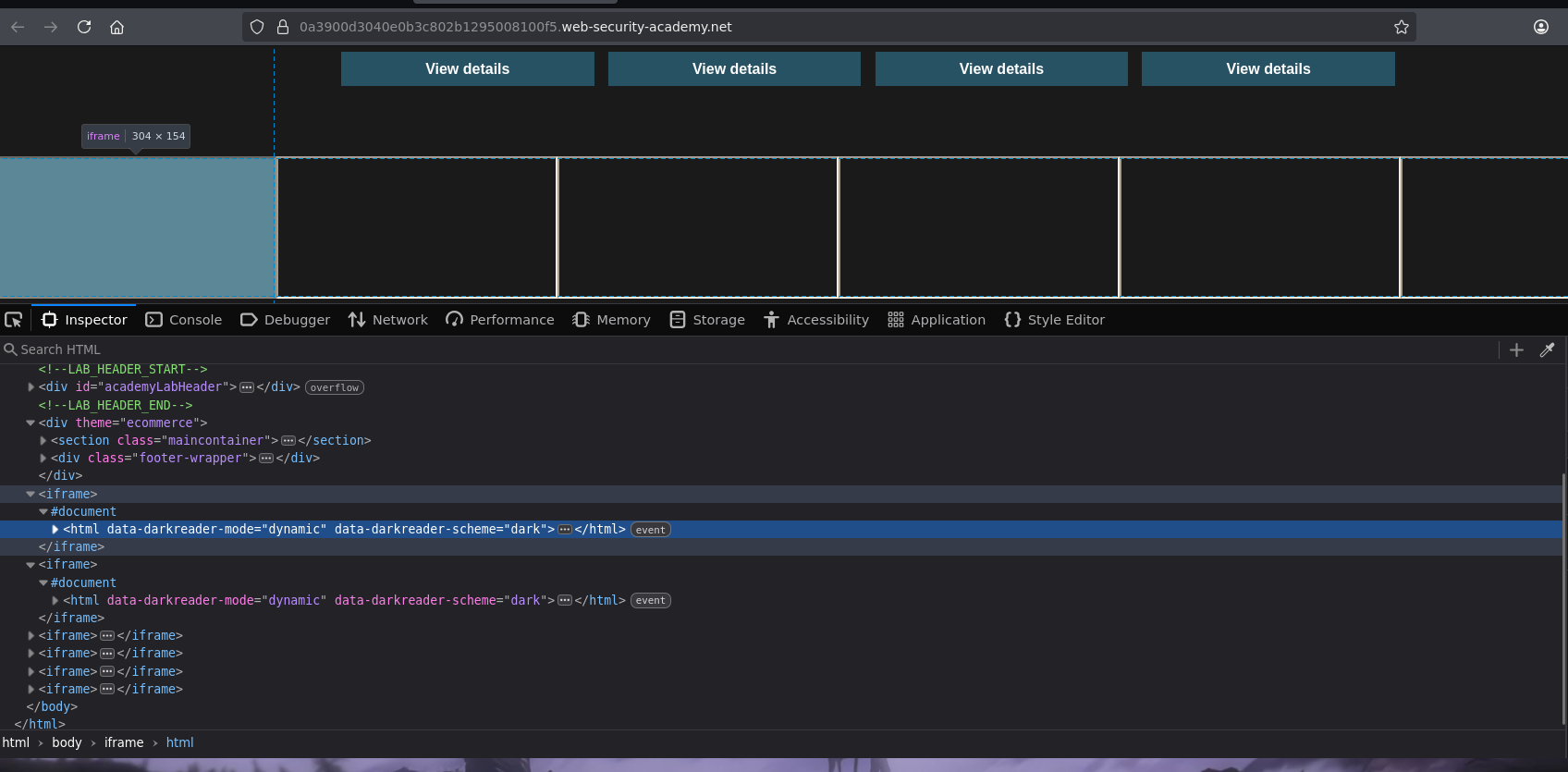Select the LAB_HEADER_END comment
The height and width of the screenshot is (772, 1568).
116,405
